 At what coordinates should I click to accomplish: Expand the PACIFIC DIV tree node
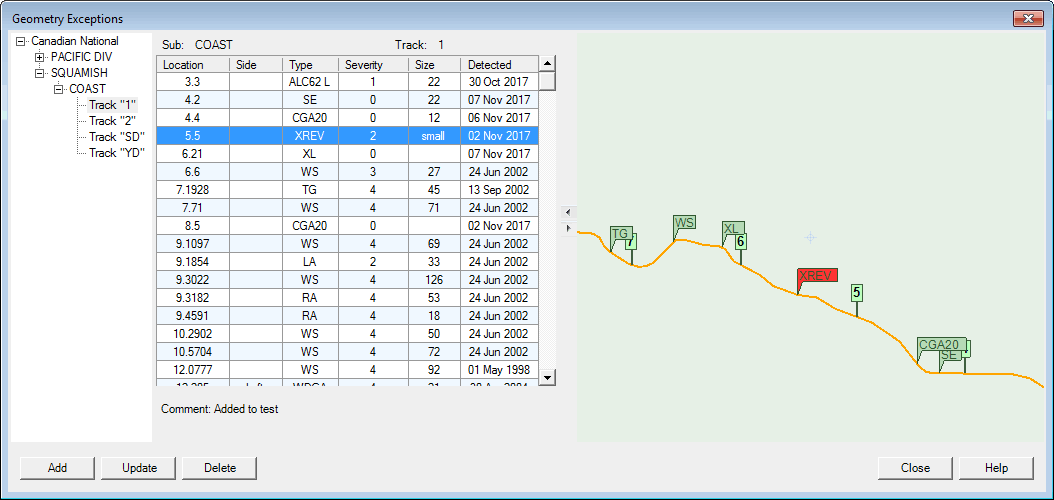point(41,57)
